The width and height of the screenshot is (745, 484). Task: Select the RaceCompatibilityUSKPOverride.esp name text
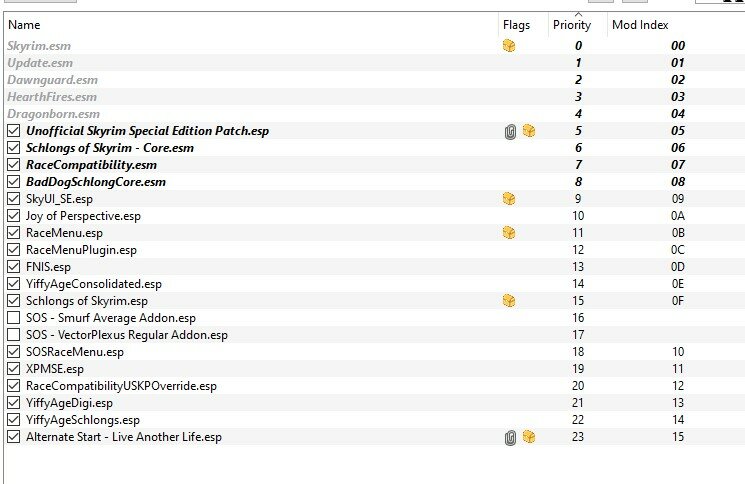pos(121,386)
